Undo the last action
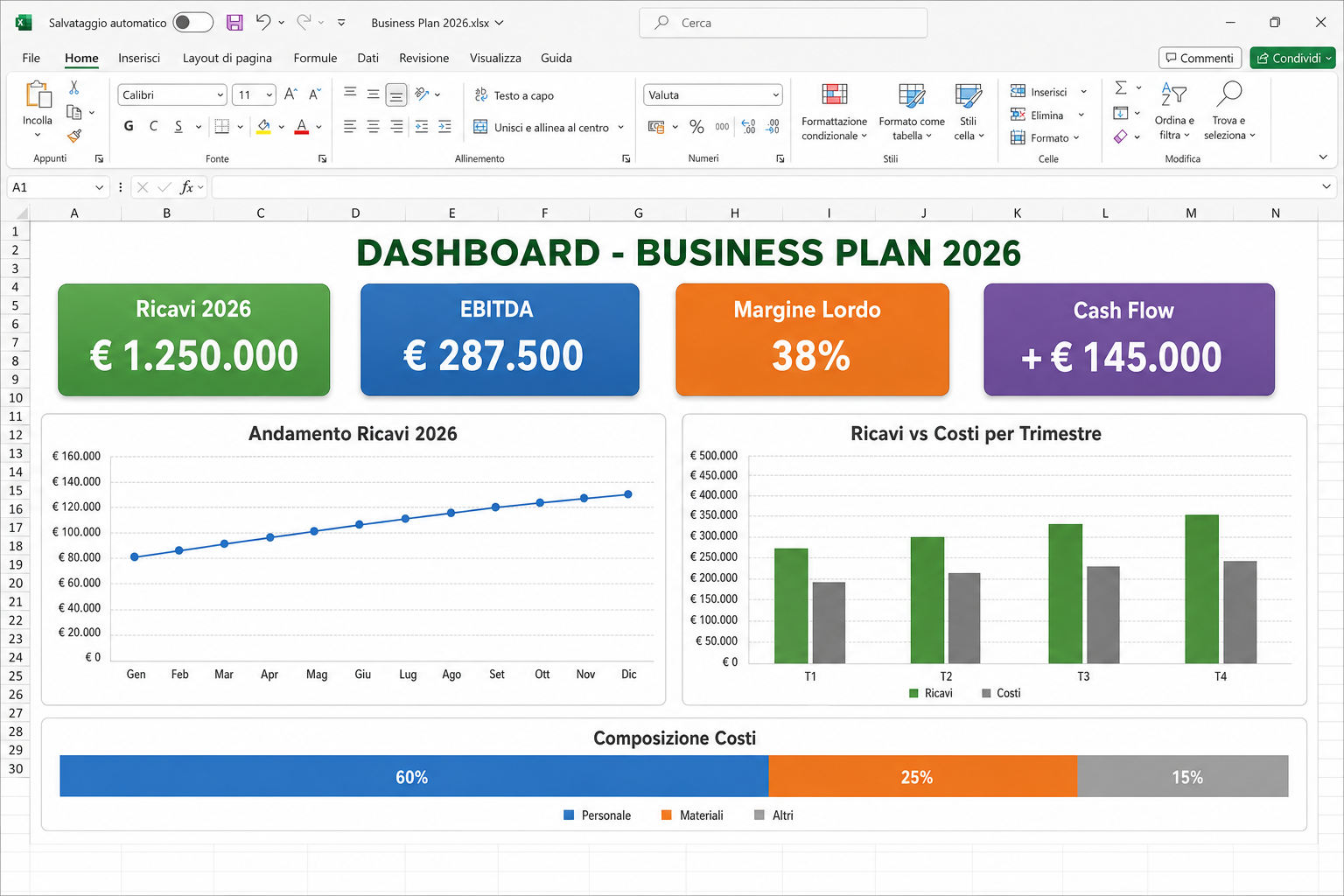 263,22
